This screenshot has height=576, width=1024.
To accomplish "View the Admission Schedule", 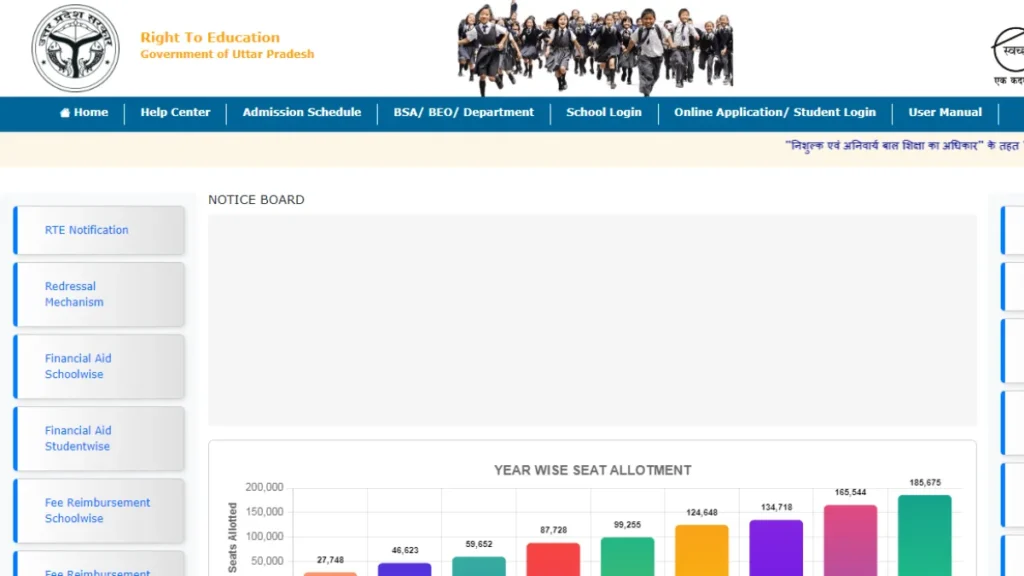I will 301,113.
